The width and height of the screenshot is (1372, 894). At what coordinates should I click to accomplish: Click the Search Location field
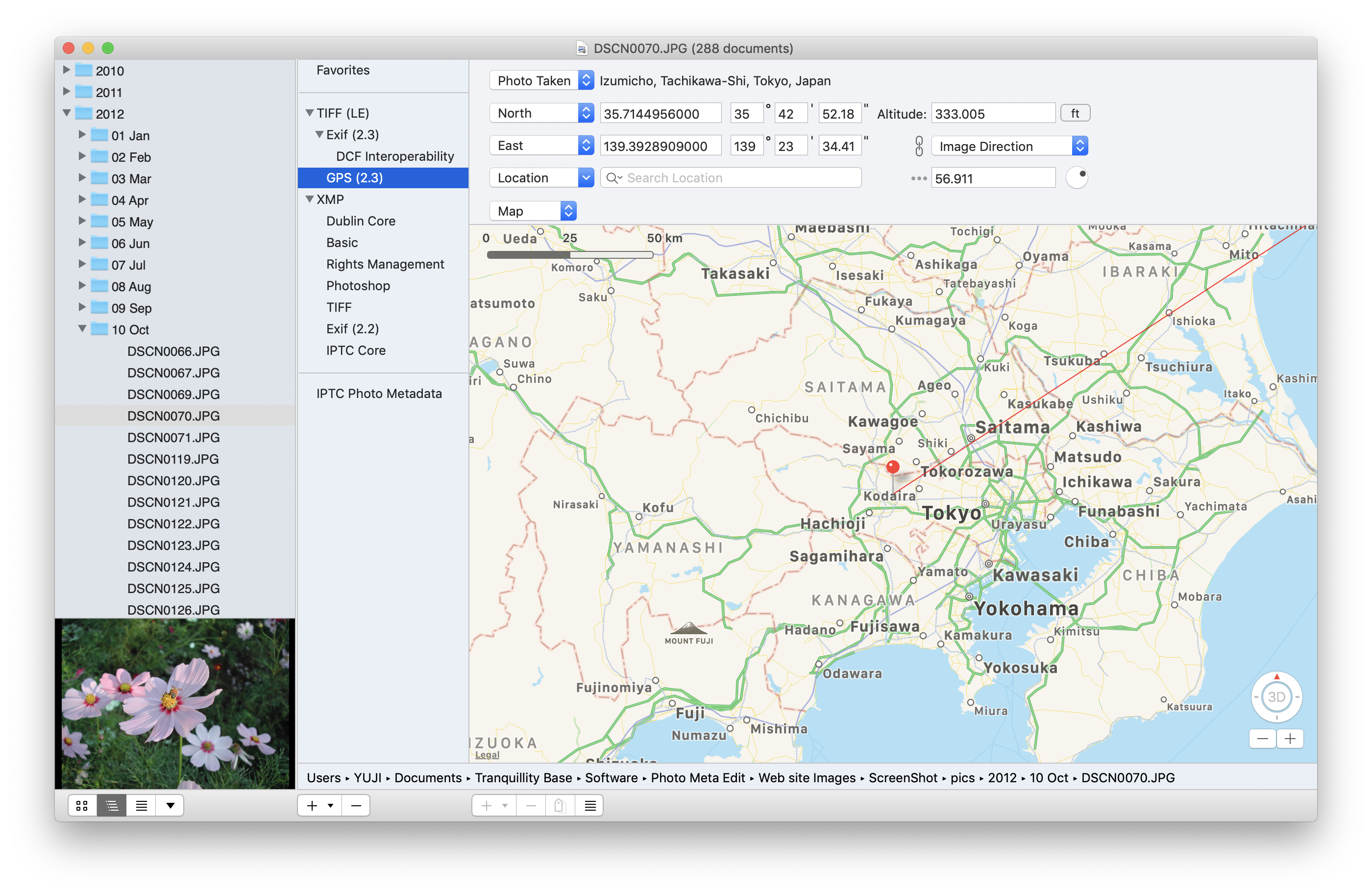tap(731, 177)
